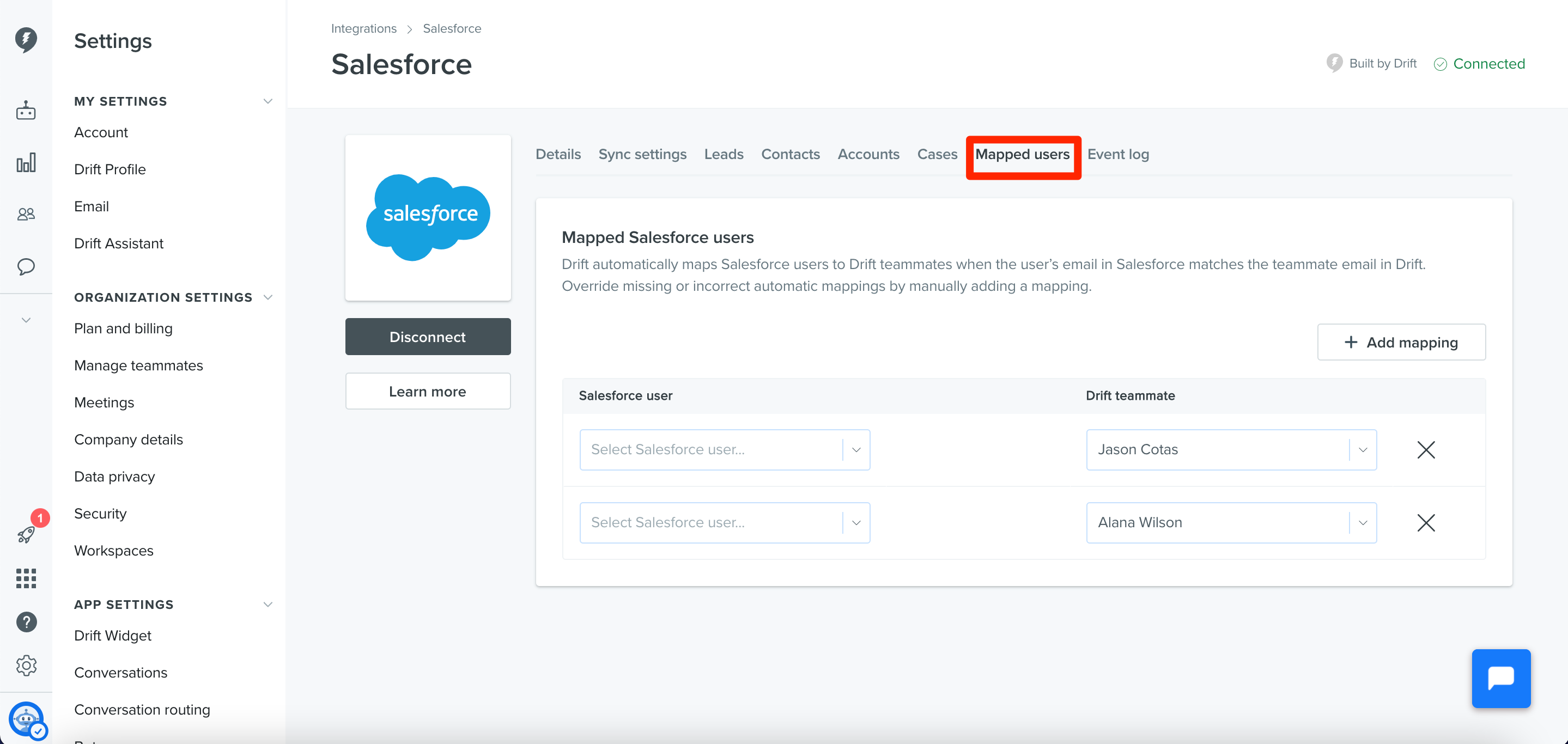
Task: Switch to the Event log tab
Action: (x=1117, y=154)
